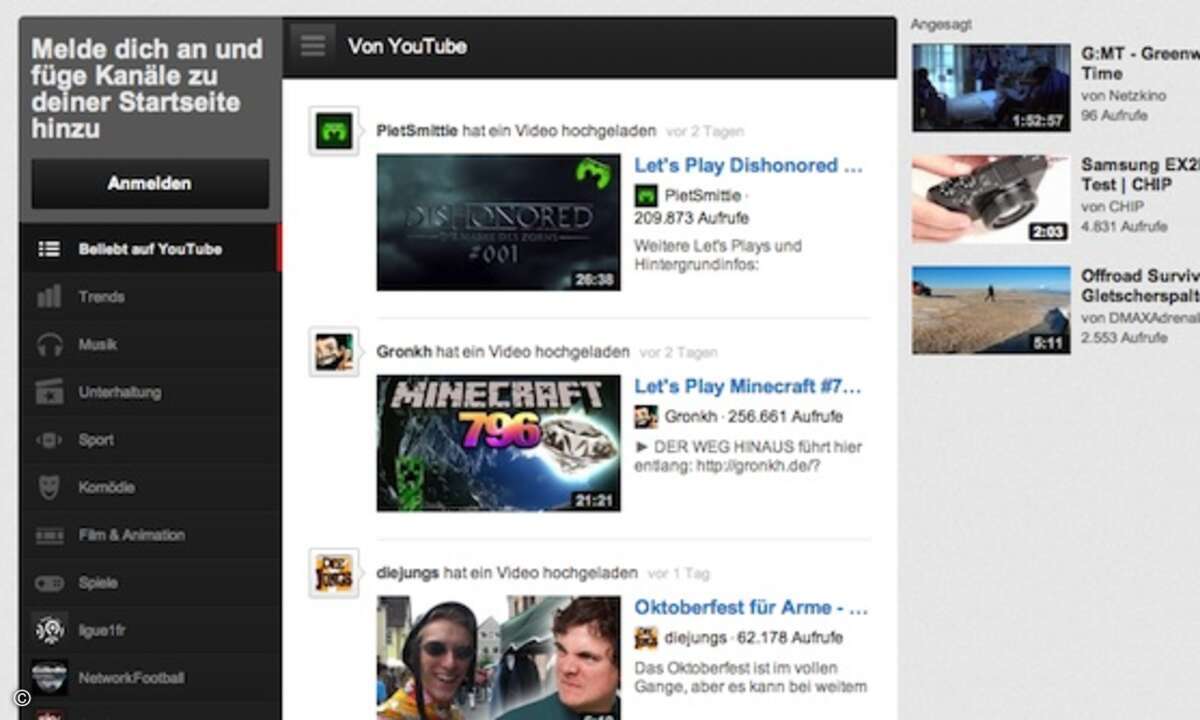Select Sport category in sidebar
The height and width of the screenshot is (720, 1200).
click(150, 440)
